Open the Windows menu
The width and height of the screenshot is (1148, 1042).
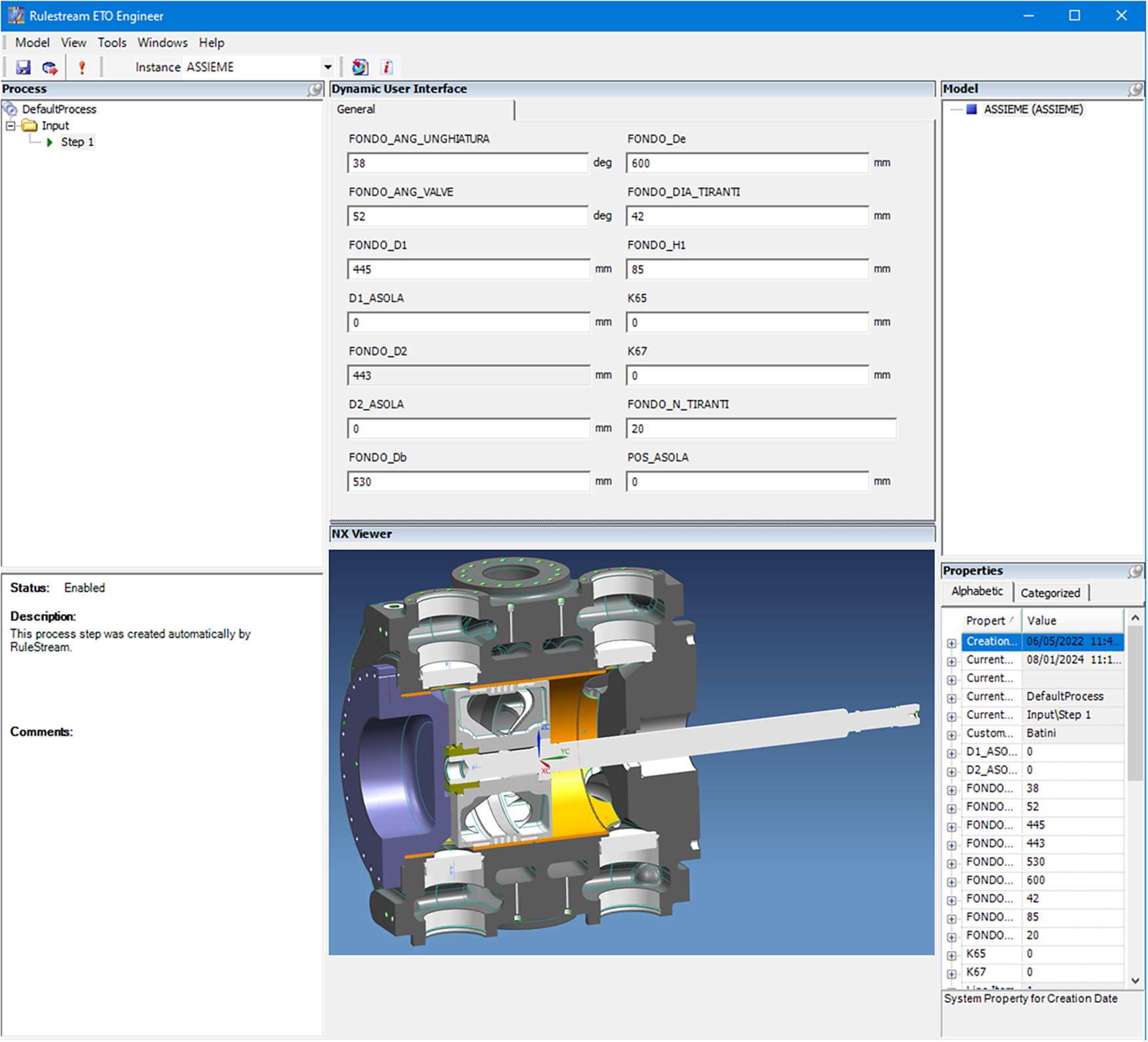[x=162, y=43]
